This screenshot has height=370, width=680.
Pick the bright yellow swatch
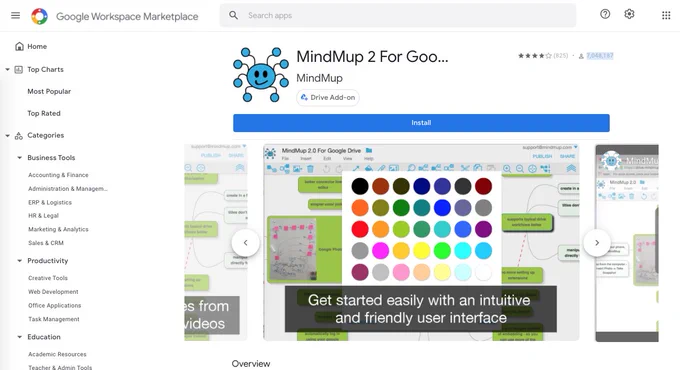click(x=421, y=250)
